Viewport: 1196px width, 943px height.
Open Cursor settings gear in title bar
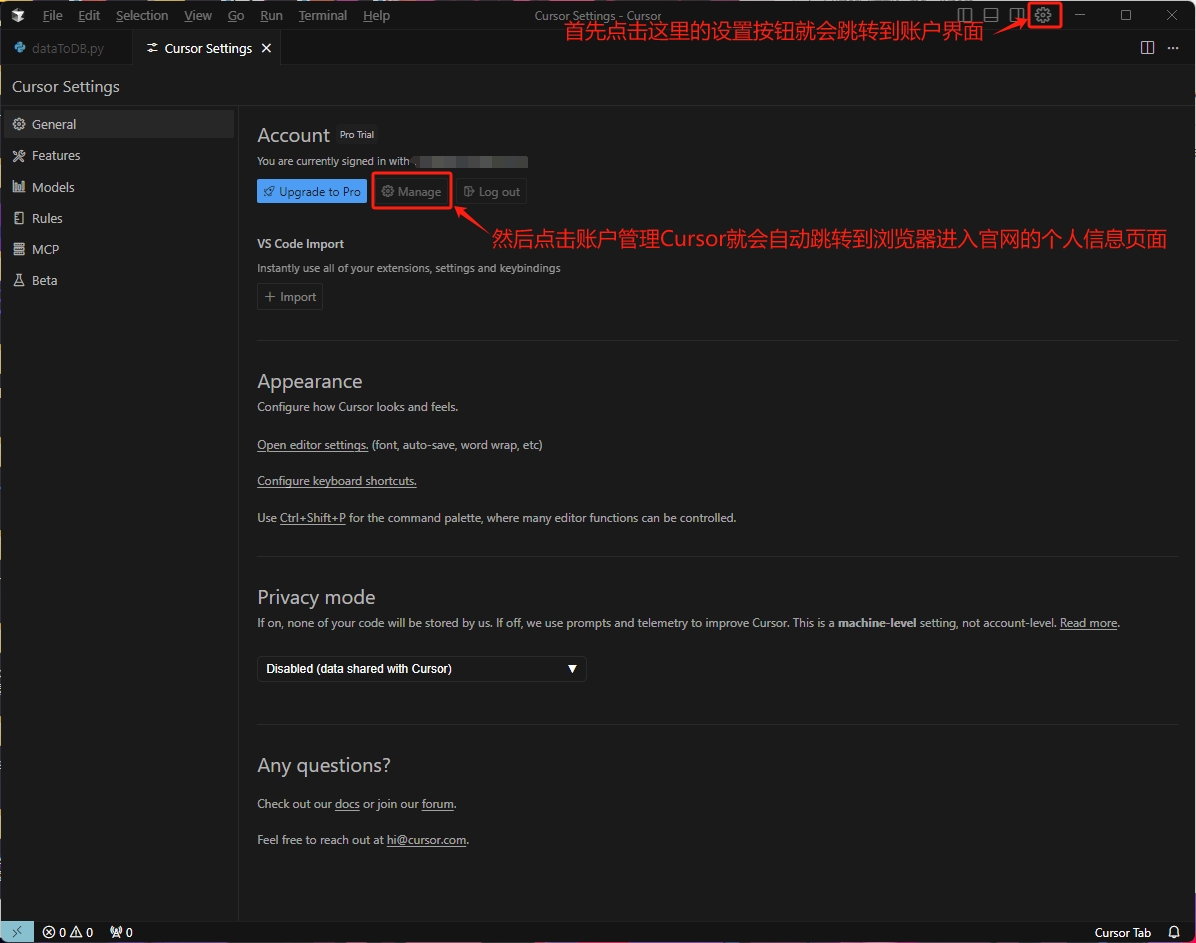click(1043, 15)
